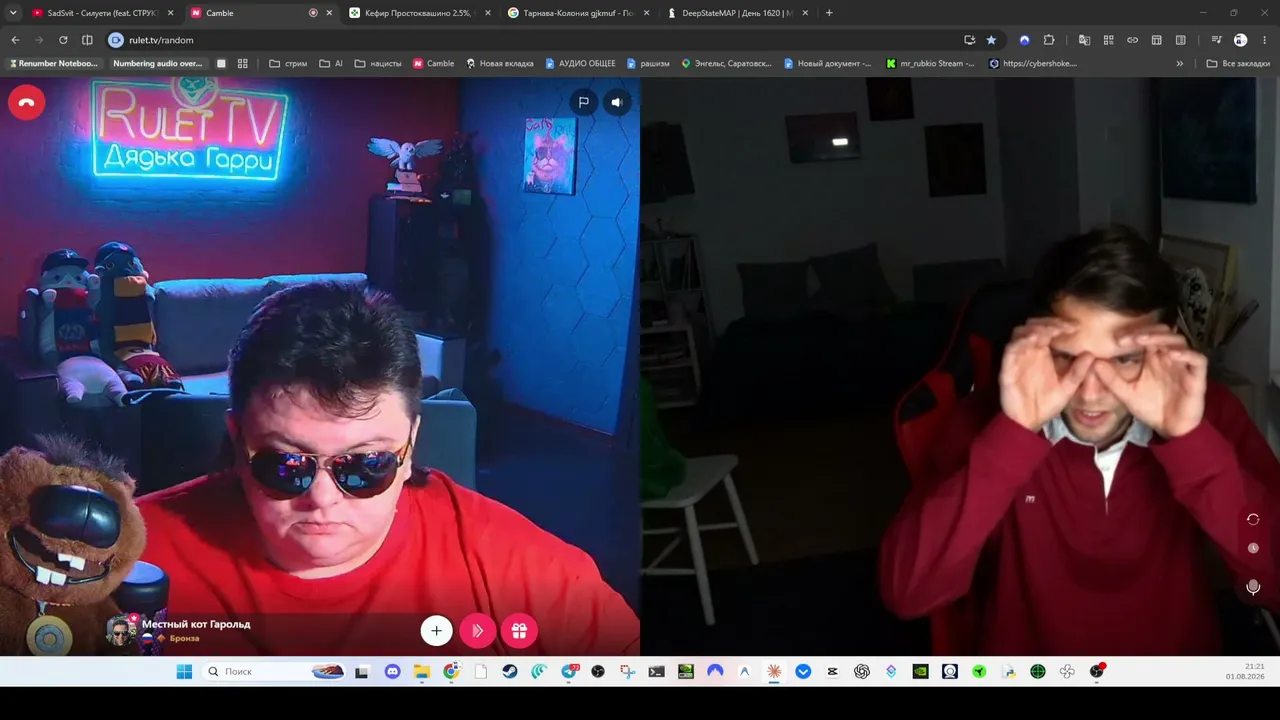Open the round coin badge at bottom left
The width and height of the screenshot is (1280, 720).
50,637
